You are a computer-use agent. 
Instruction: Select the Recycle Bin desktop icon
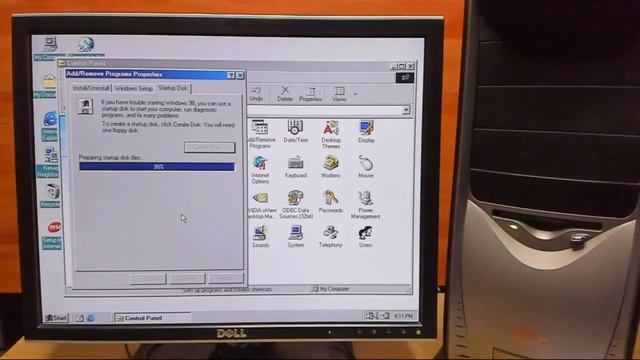51,195
